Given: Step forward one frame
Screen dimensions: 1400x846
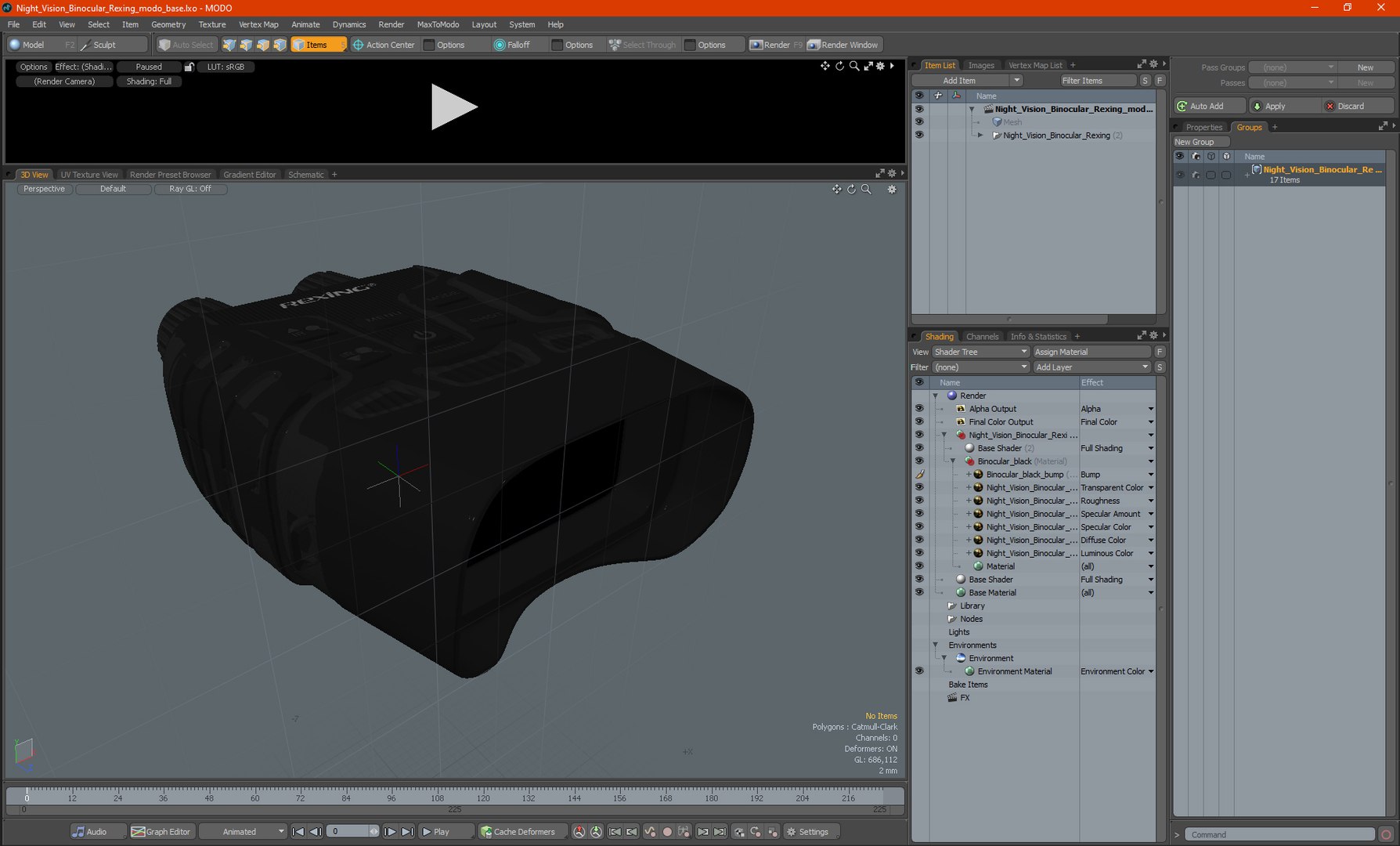Looking at the screenshot, I should pos(390,832).
